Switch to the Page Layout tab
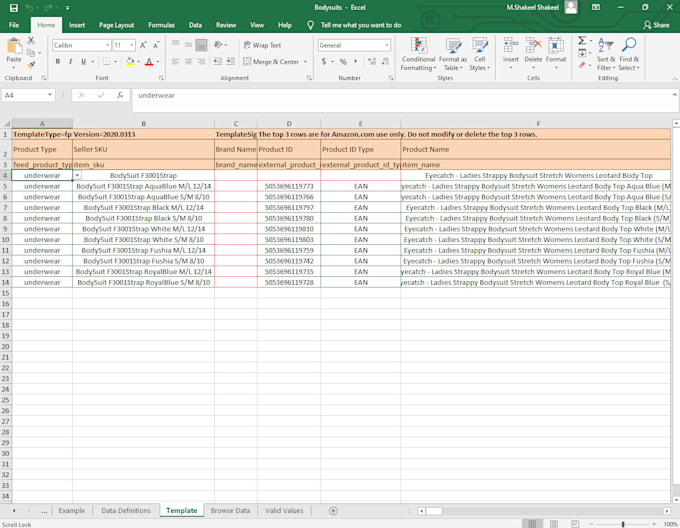 [116, 25]
